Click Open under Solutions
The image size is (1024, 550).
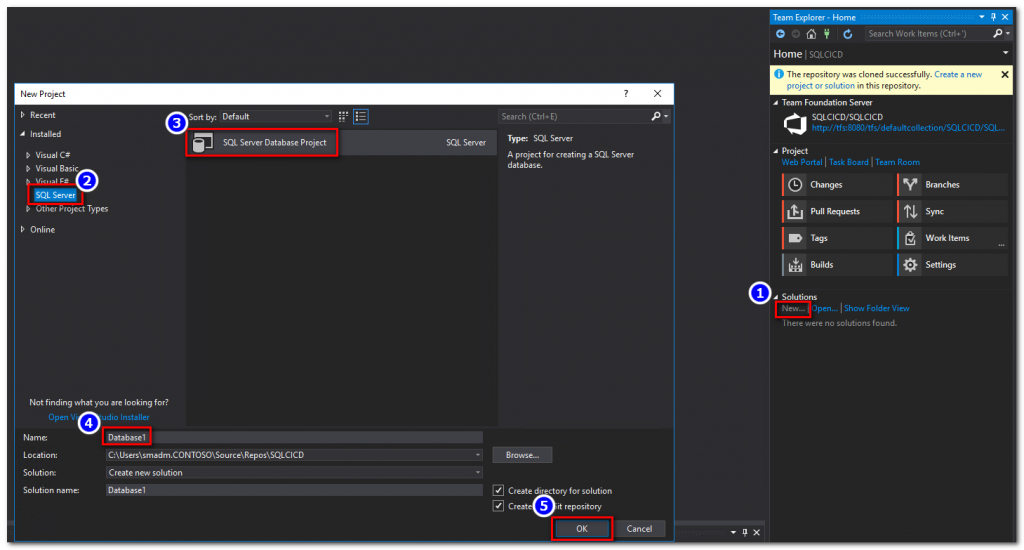tap(824, 308)
